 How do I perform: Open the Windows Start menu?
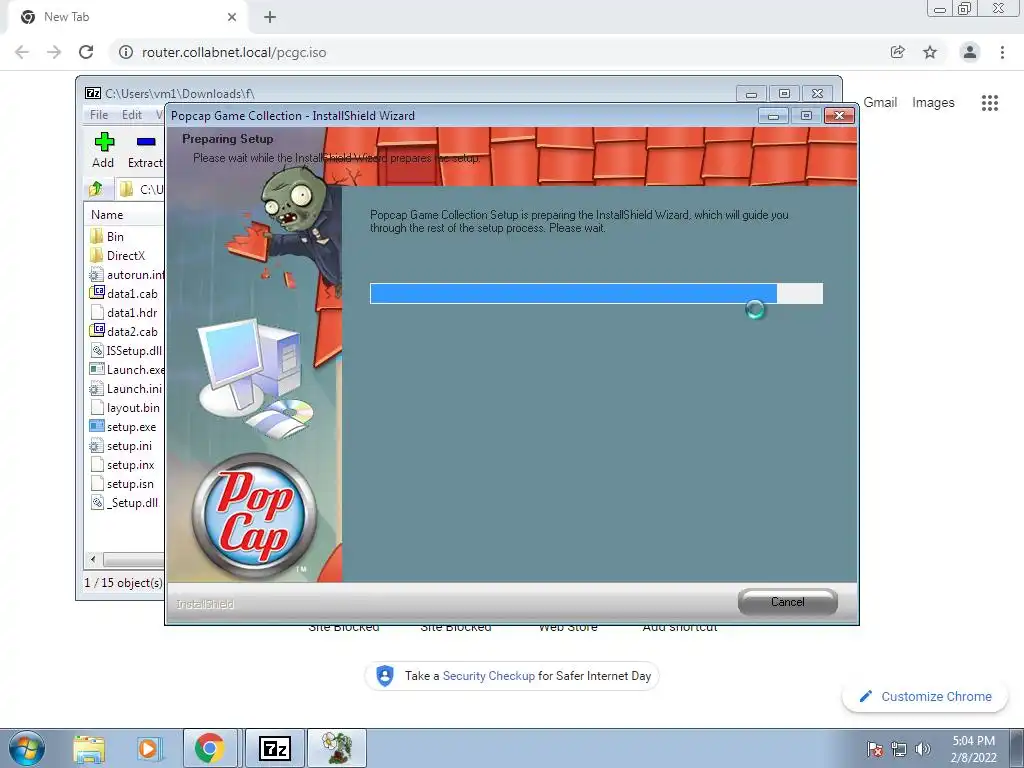tap(27, 748)
